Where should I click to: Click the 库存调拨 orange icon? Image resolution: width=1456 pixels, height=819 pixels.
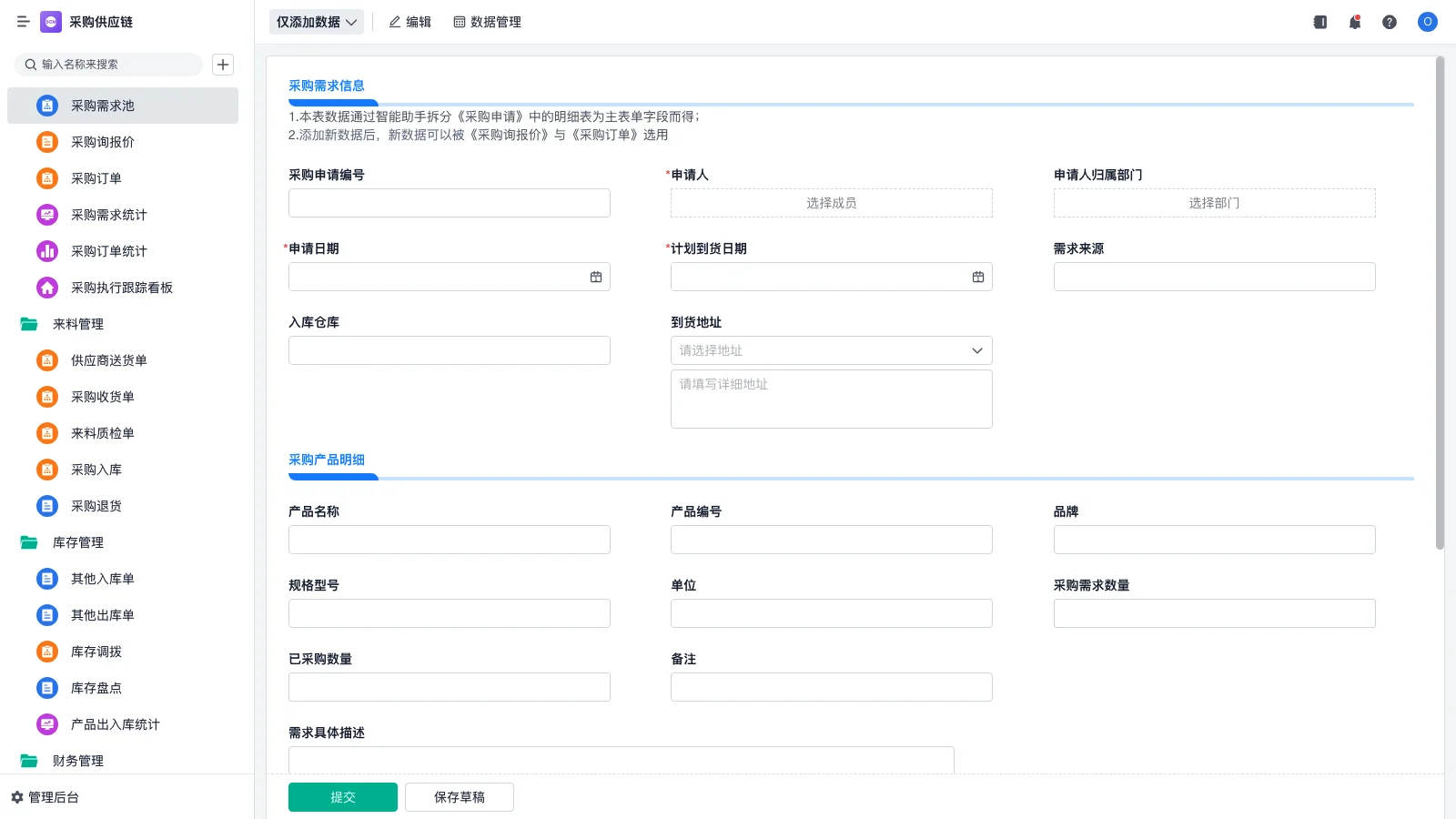click(47, 652)
